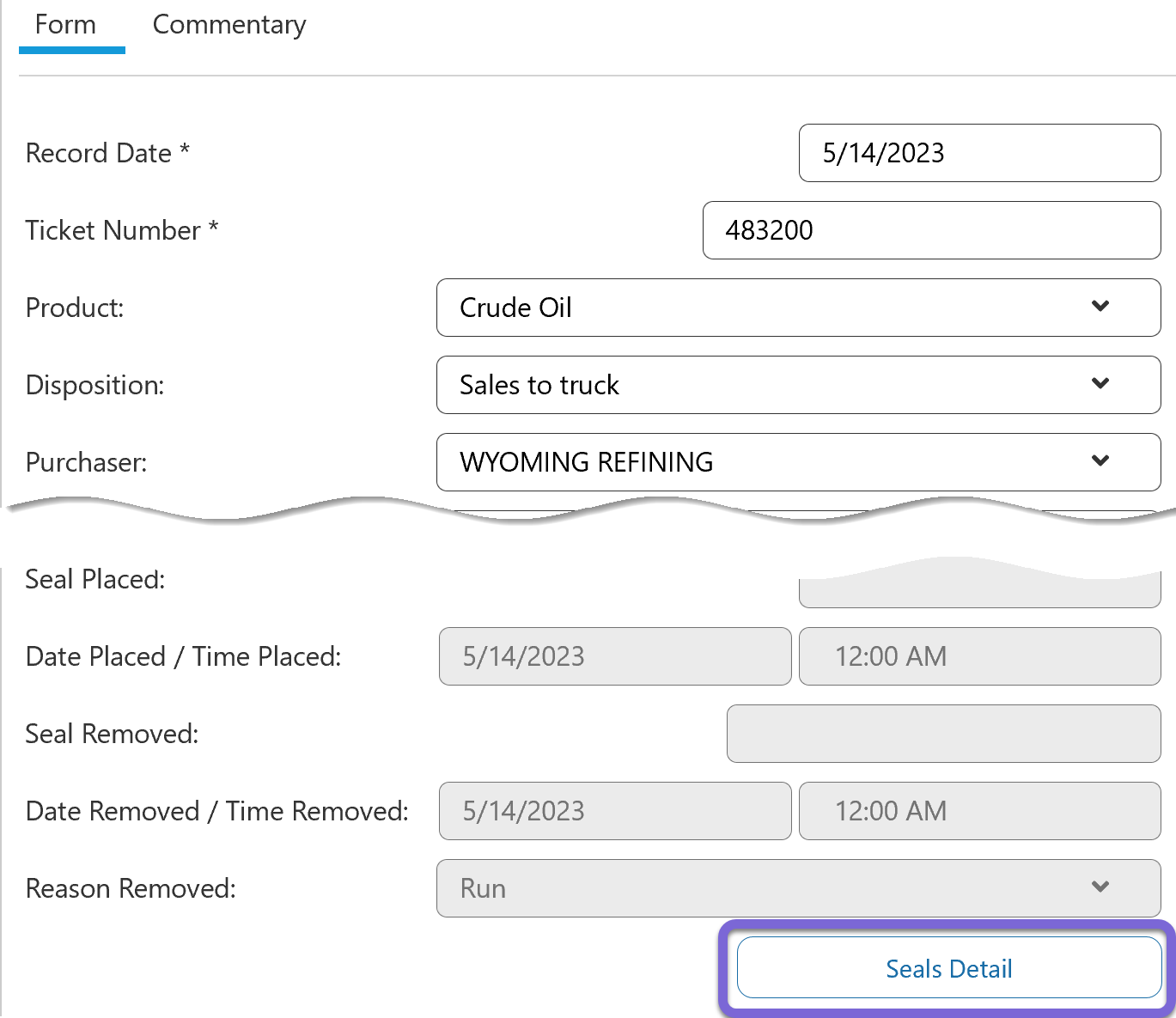The image size is (1176, 1018).
Task: Select the Time Removed field
Action: click(978, 811)
